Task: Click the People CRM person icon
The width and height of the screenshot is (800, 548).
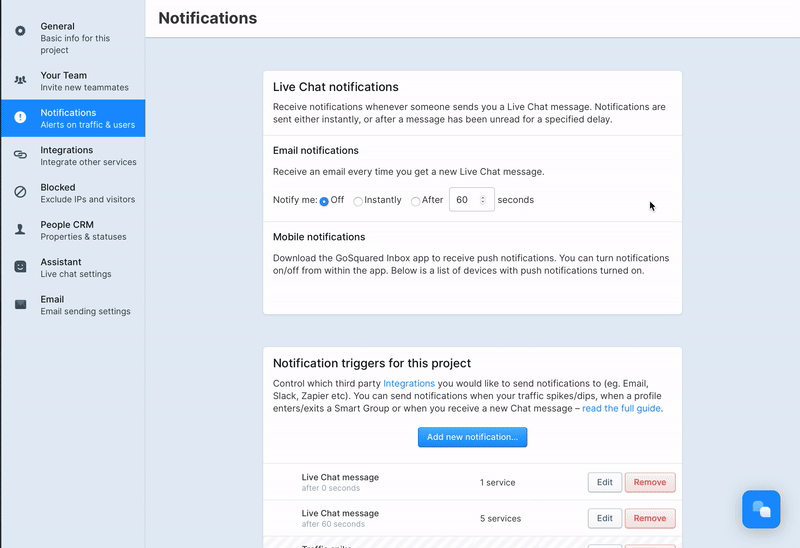Action: click(x=20, y=229)
